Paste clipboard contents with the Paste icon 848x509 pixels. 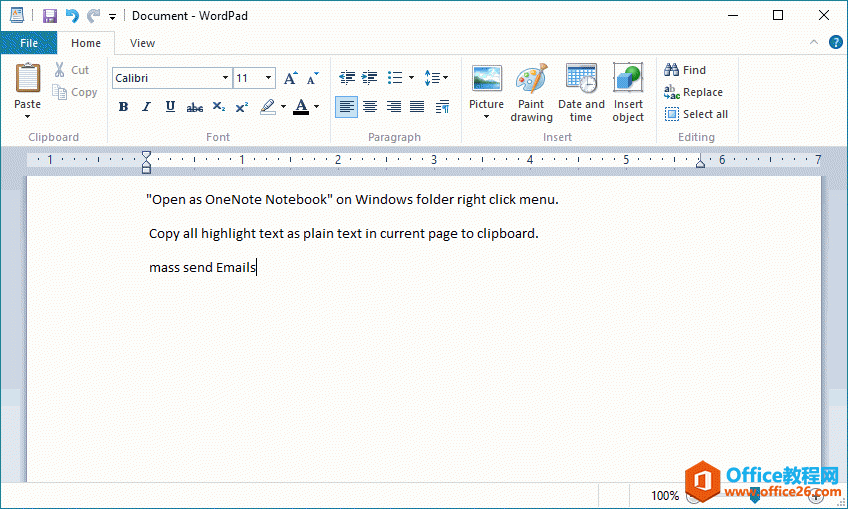click(28, 78)
